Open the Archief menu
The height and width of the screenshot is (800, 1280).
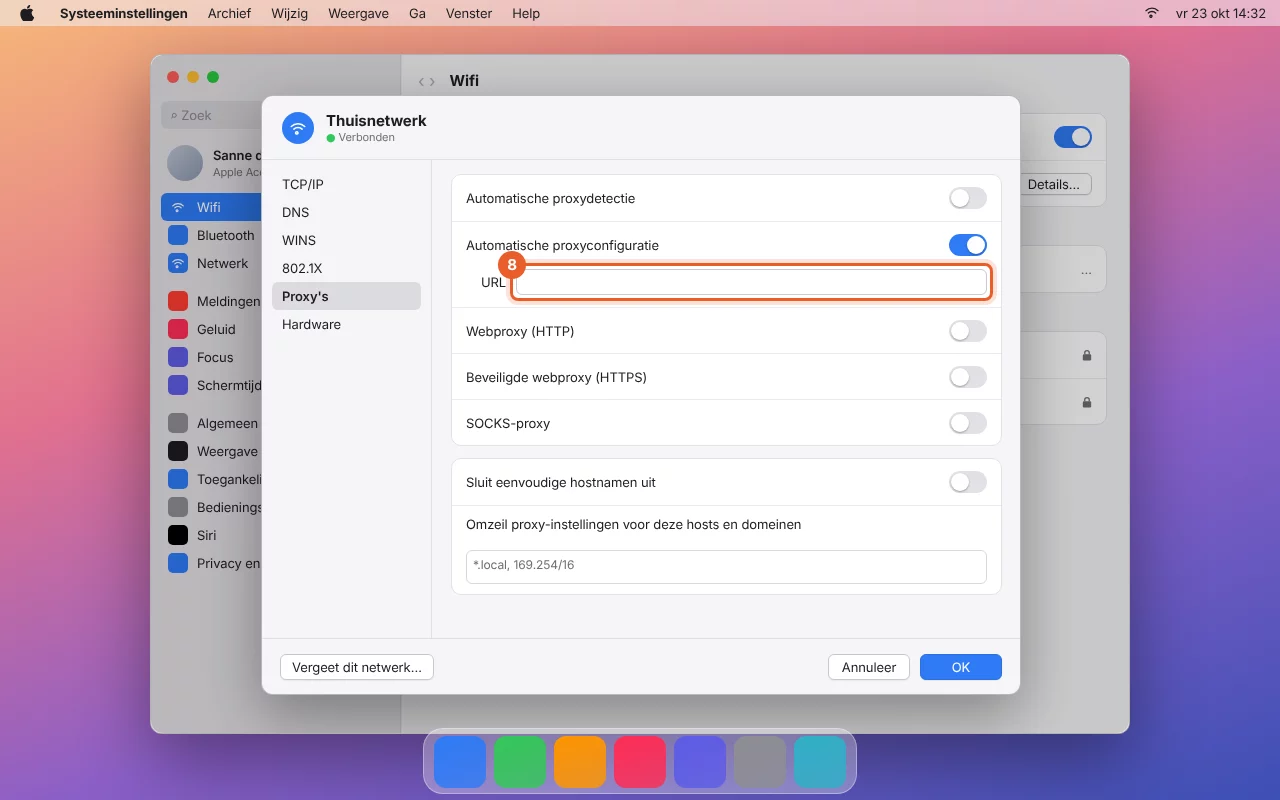pyautogui.click(x=229, y=13)
